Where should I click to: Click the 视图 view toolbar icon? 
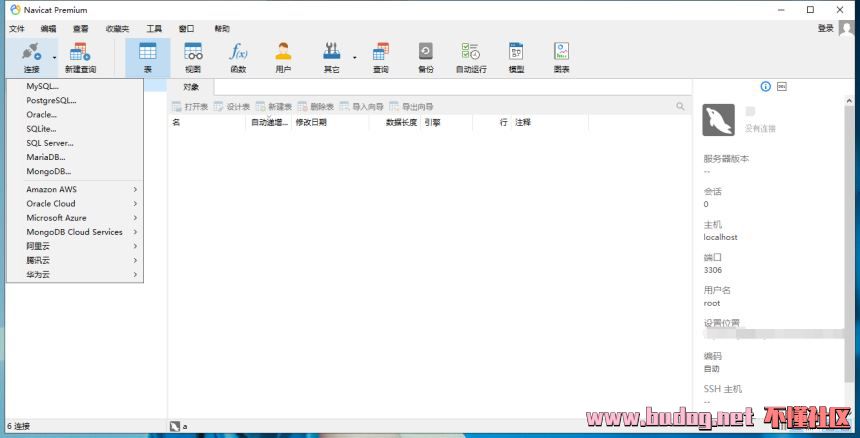[x=193, y=52]
